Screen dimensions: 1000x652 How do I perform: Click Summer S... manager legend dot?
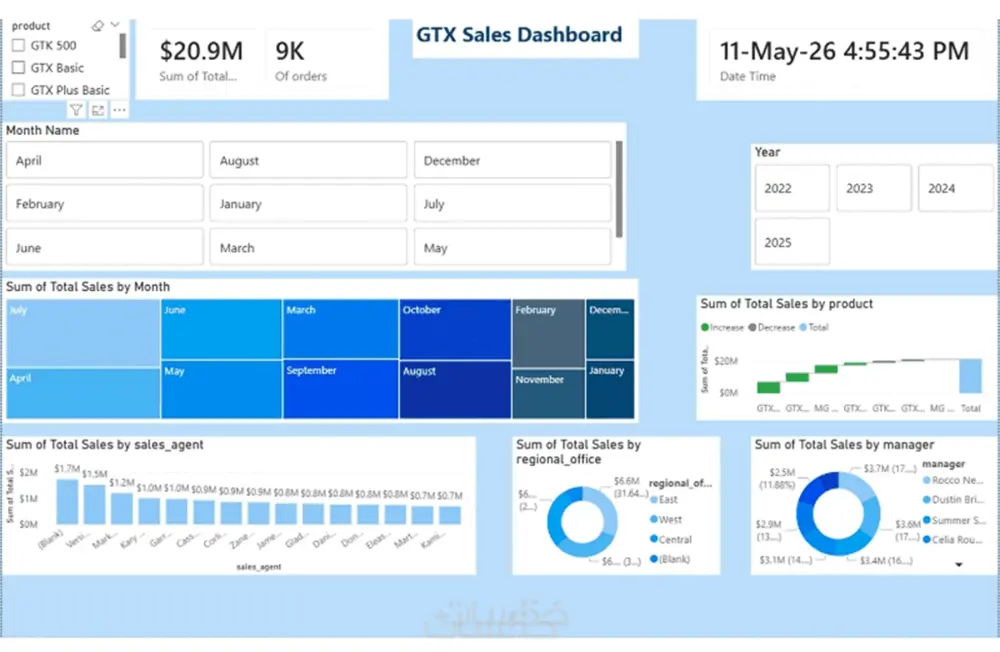pyautogui.click(x=927, y=519)
